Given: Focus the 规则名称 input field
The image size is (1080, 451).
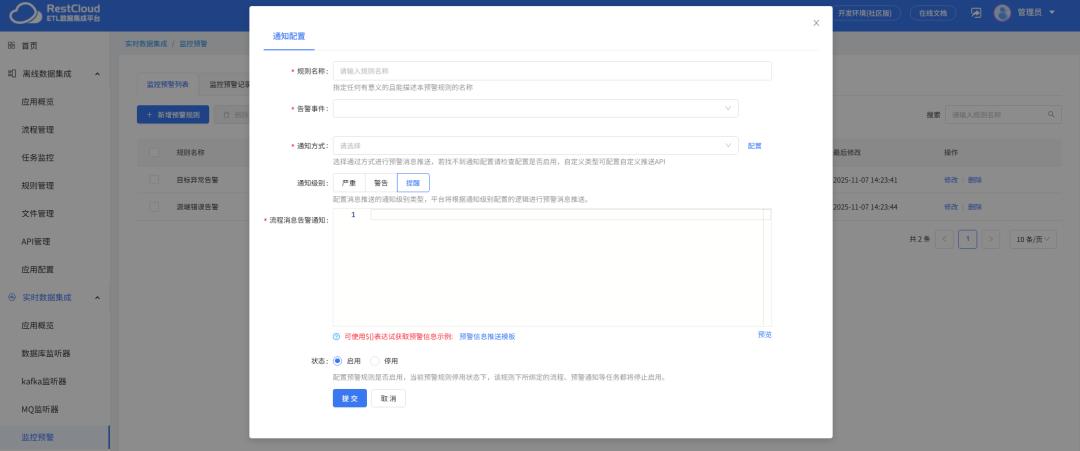Looking at the screenshot, I should 552,71.
